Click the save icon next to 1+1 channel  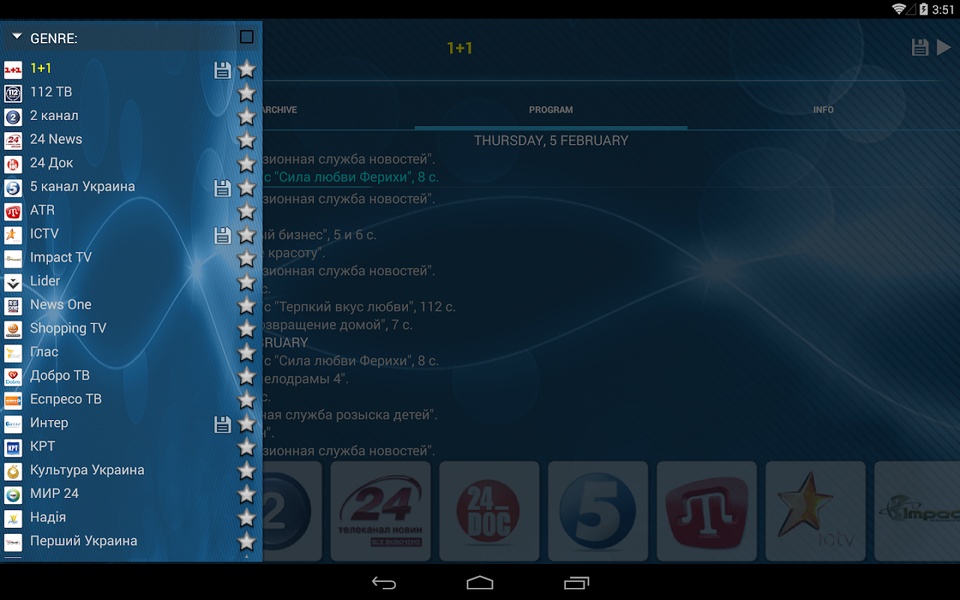click(222, 70)
